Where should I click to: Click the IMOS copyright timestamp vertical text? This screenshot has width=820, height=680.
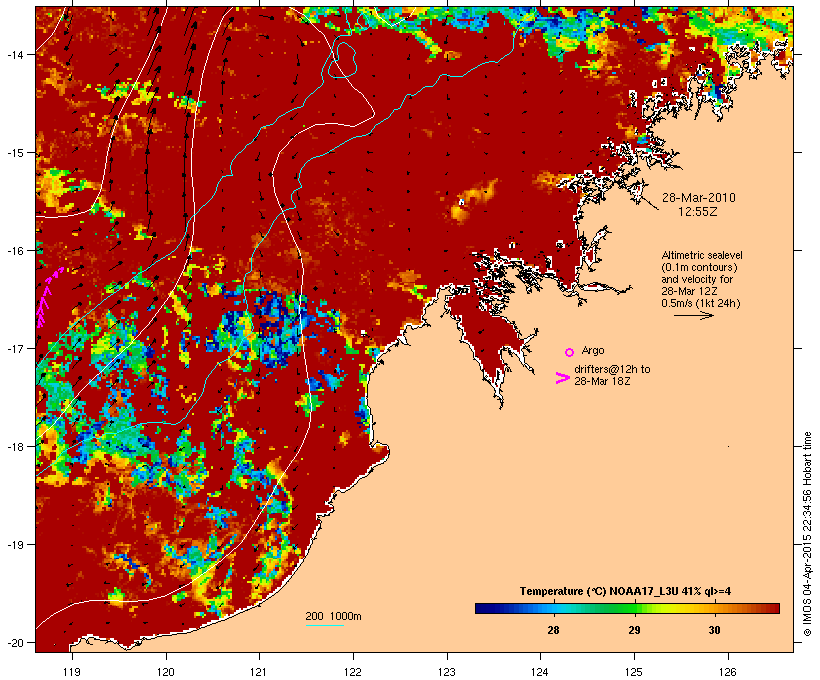[807, 534]
